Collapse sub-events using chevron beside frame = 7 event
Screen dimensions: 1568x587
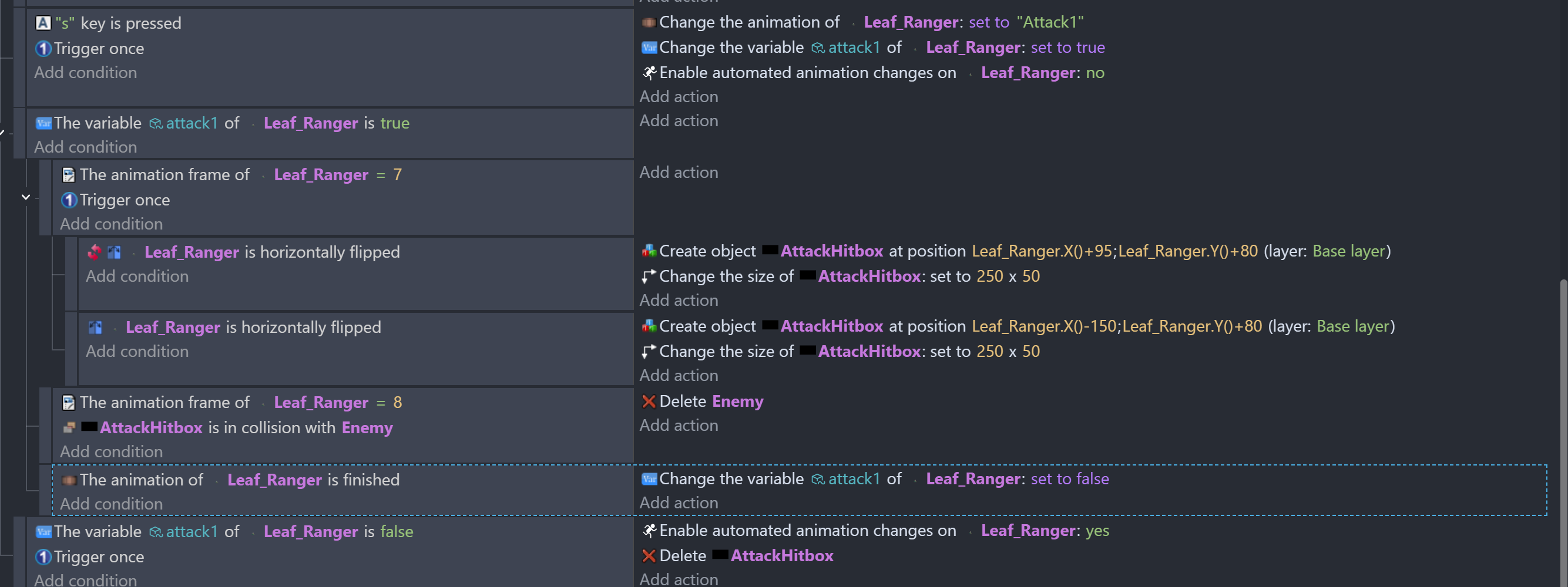point(26,197)
